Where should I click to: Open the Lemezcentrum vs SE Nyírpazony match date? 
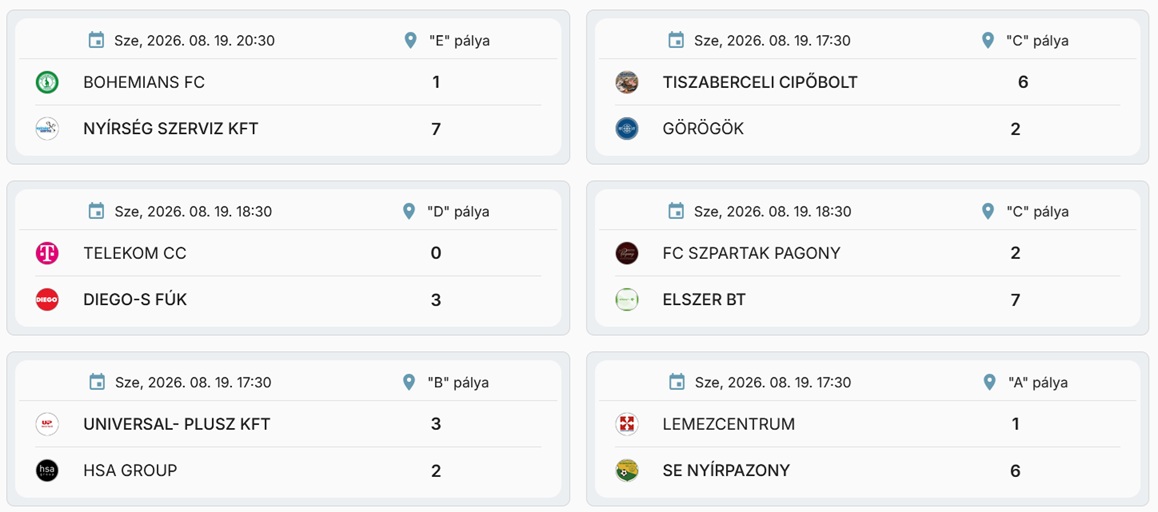click(772, 383)
